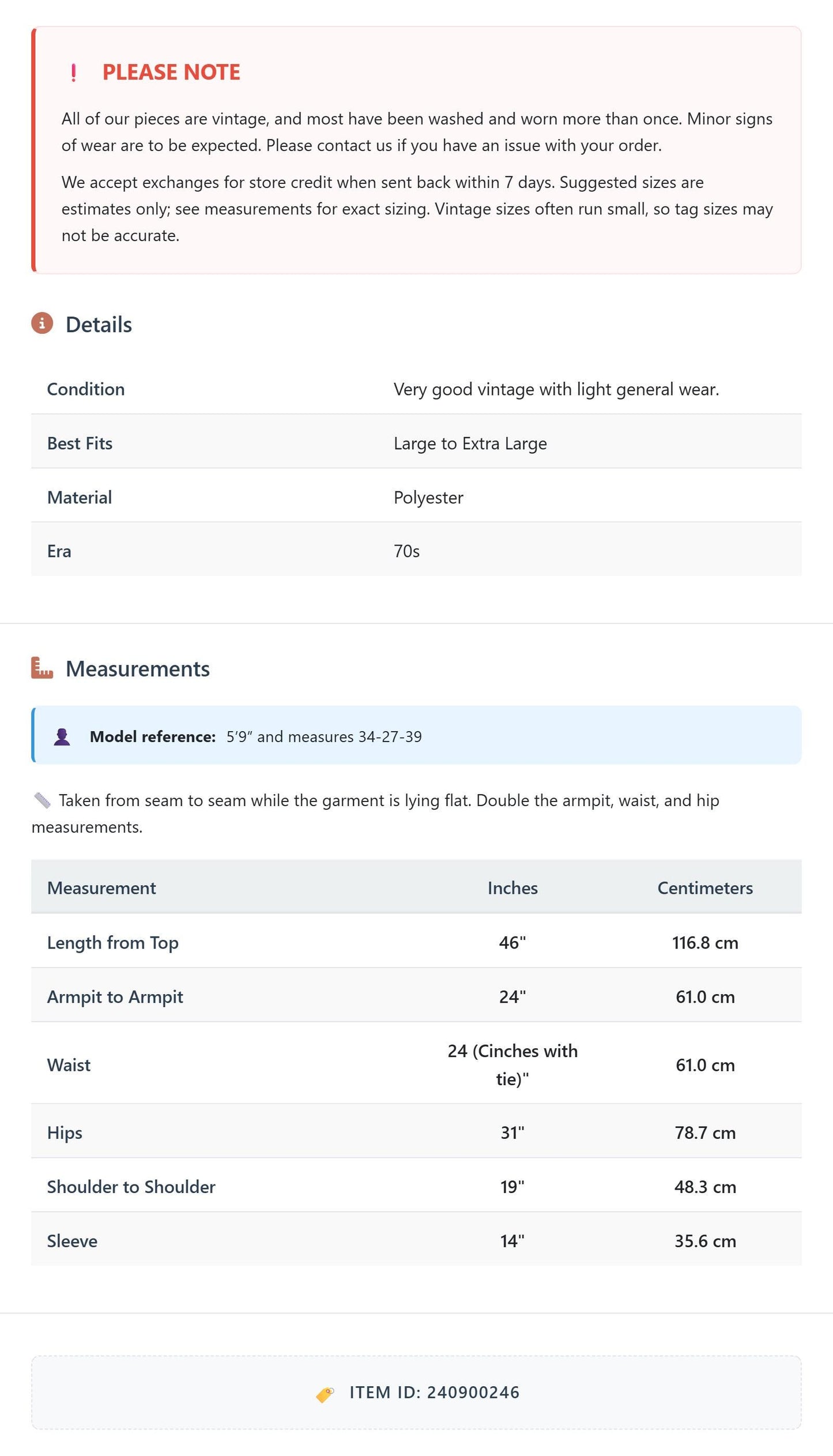This screenshot has width=833, height=1456.
Task: Click the 70s Era value
Action: tap(406, 551)
